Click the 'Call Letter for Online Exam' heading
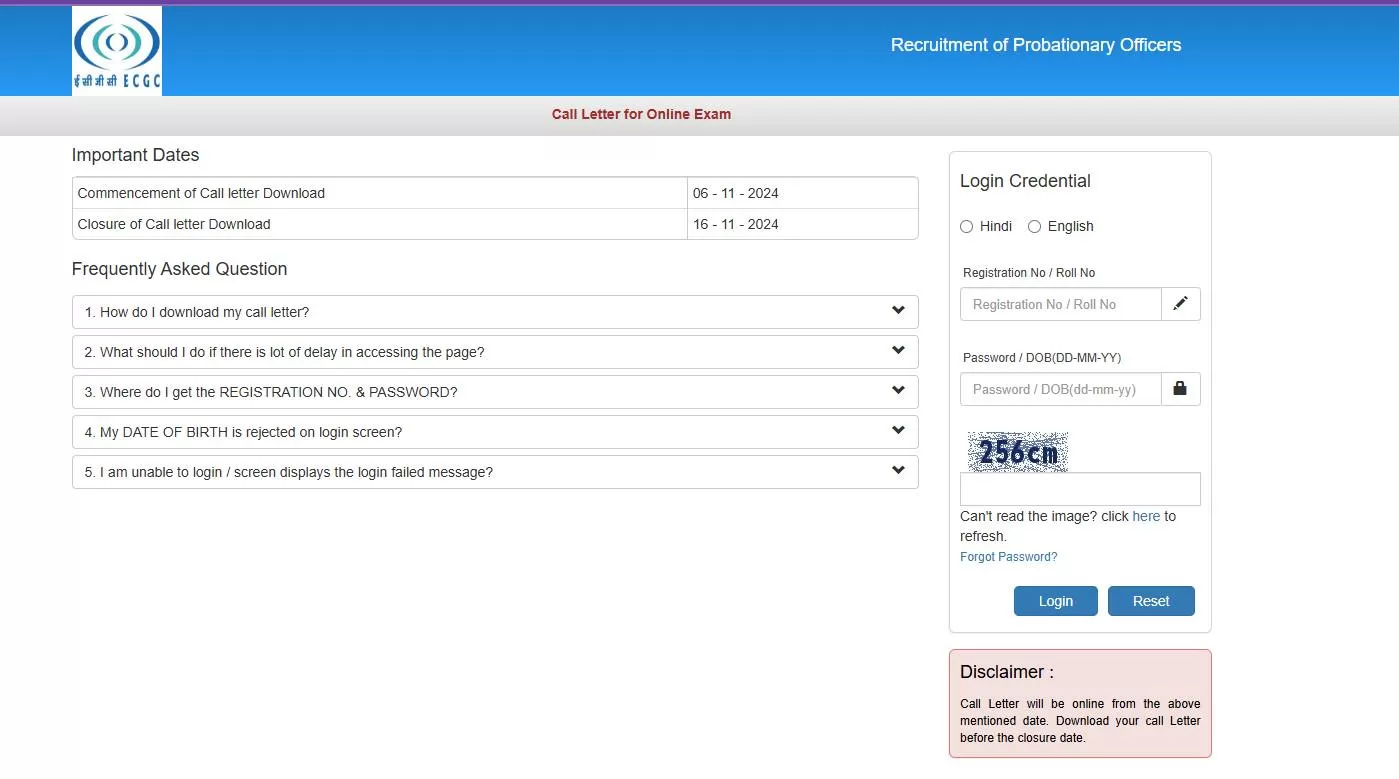The image size is (1399, 779). 641,114
